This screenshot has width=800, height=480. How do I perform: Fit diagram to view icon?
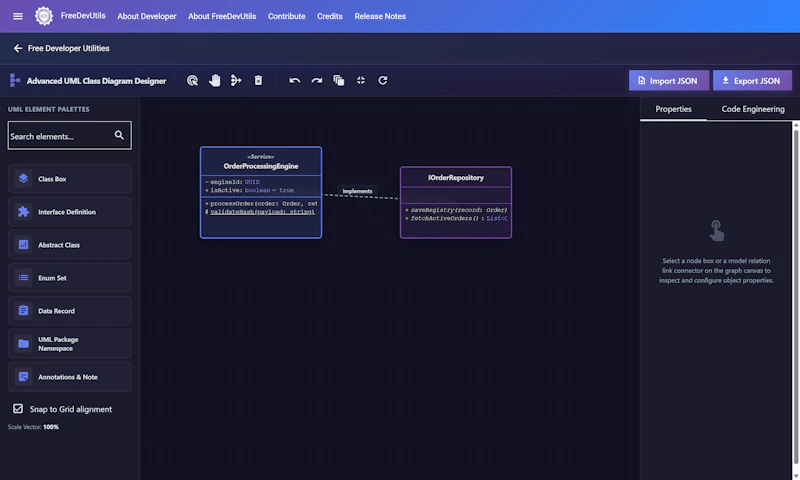point(361,81)
